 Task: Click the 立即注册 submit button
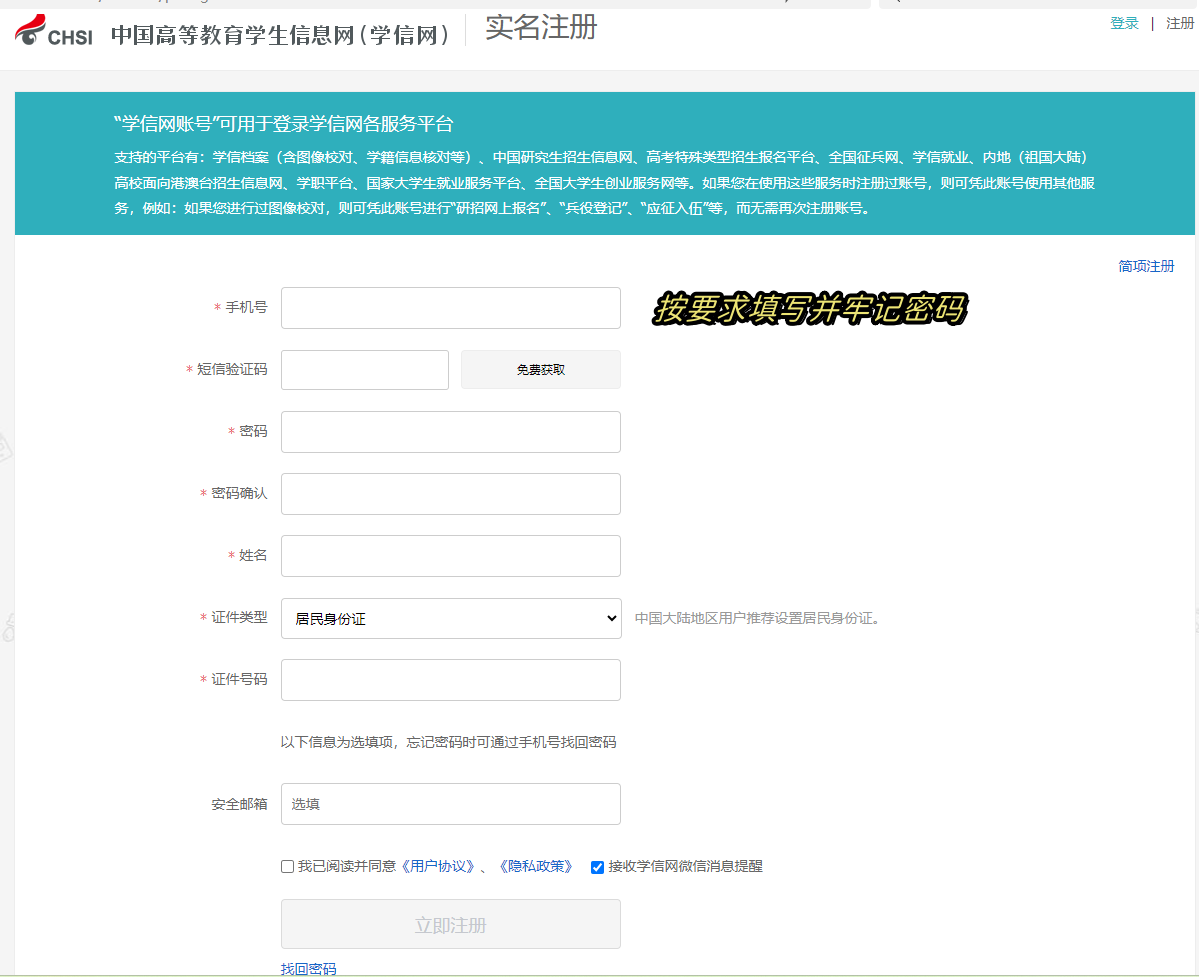pyautogui.click(x=450, y=924)
